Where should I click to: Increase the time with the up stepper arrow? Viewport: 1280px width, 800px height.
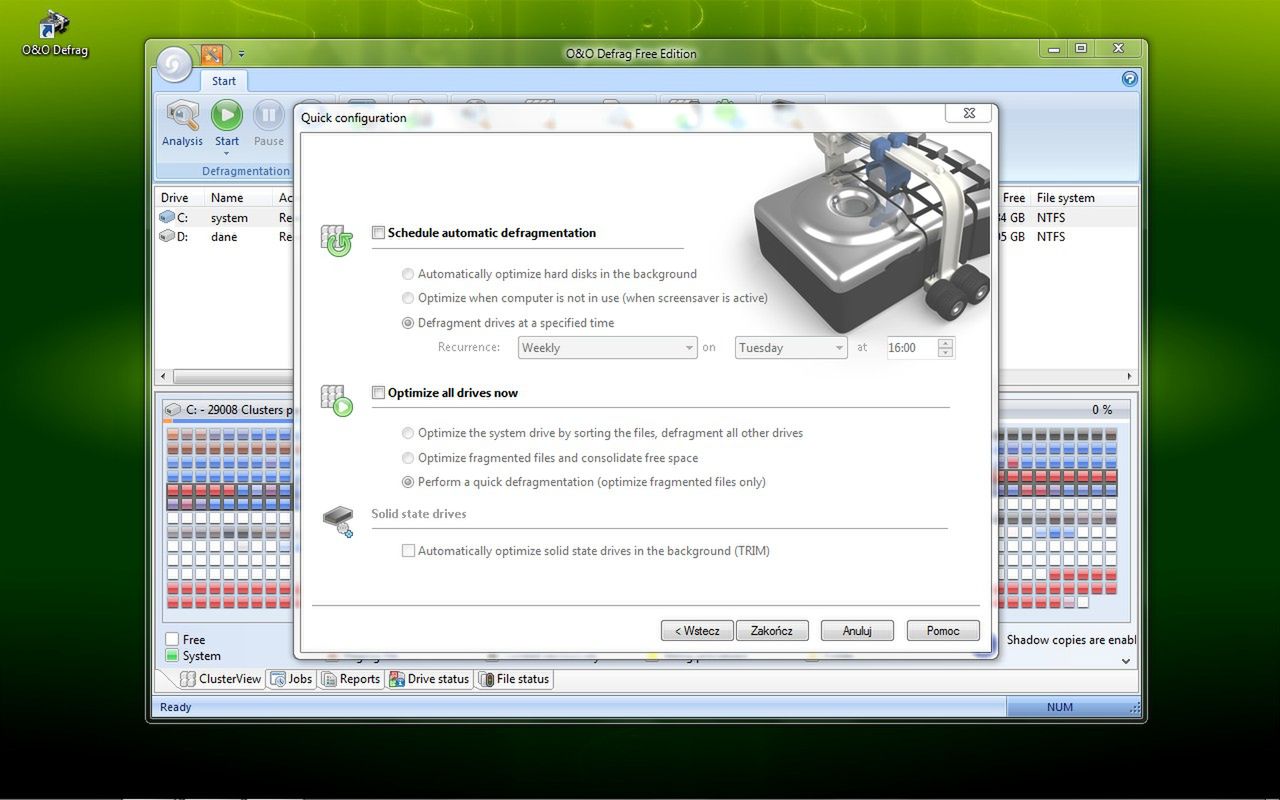click(x=946, y=343)
